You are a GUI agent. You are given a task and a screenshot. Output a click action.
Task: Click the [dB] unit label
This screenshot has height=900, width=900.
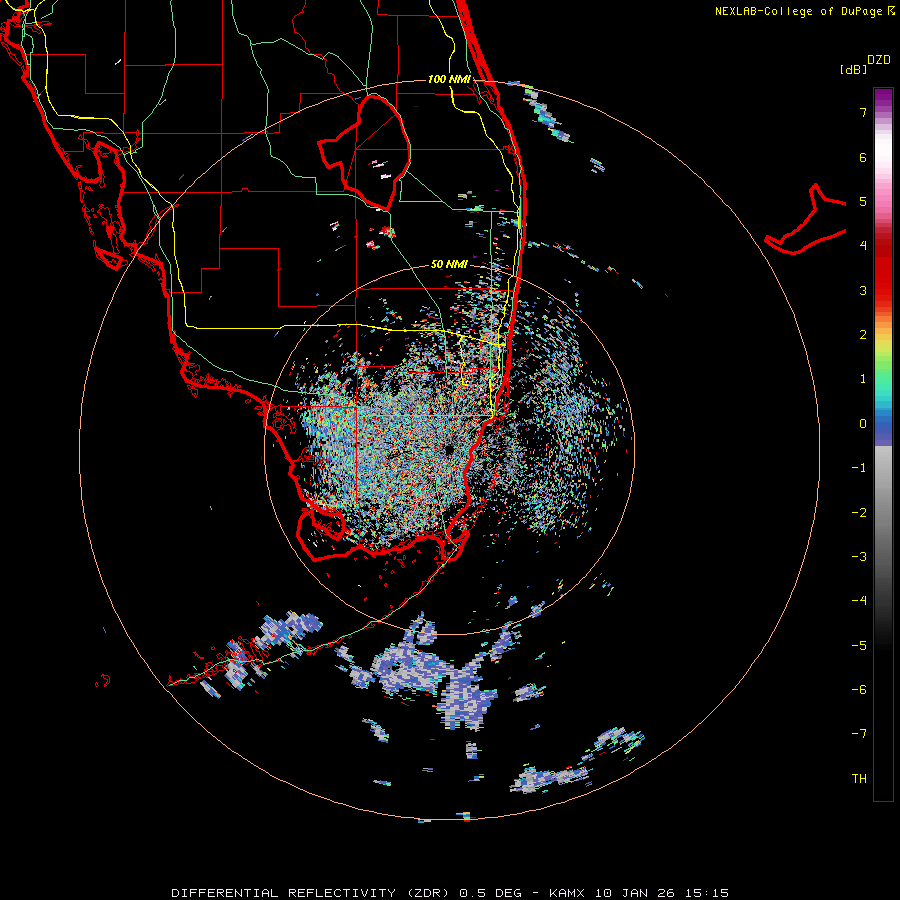[x=854, y=70]
